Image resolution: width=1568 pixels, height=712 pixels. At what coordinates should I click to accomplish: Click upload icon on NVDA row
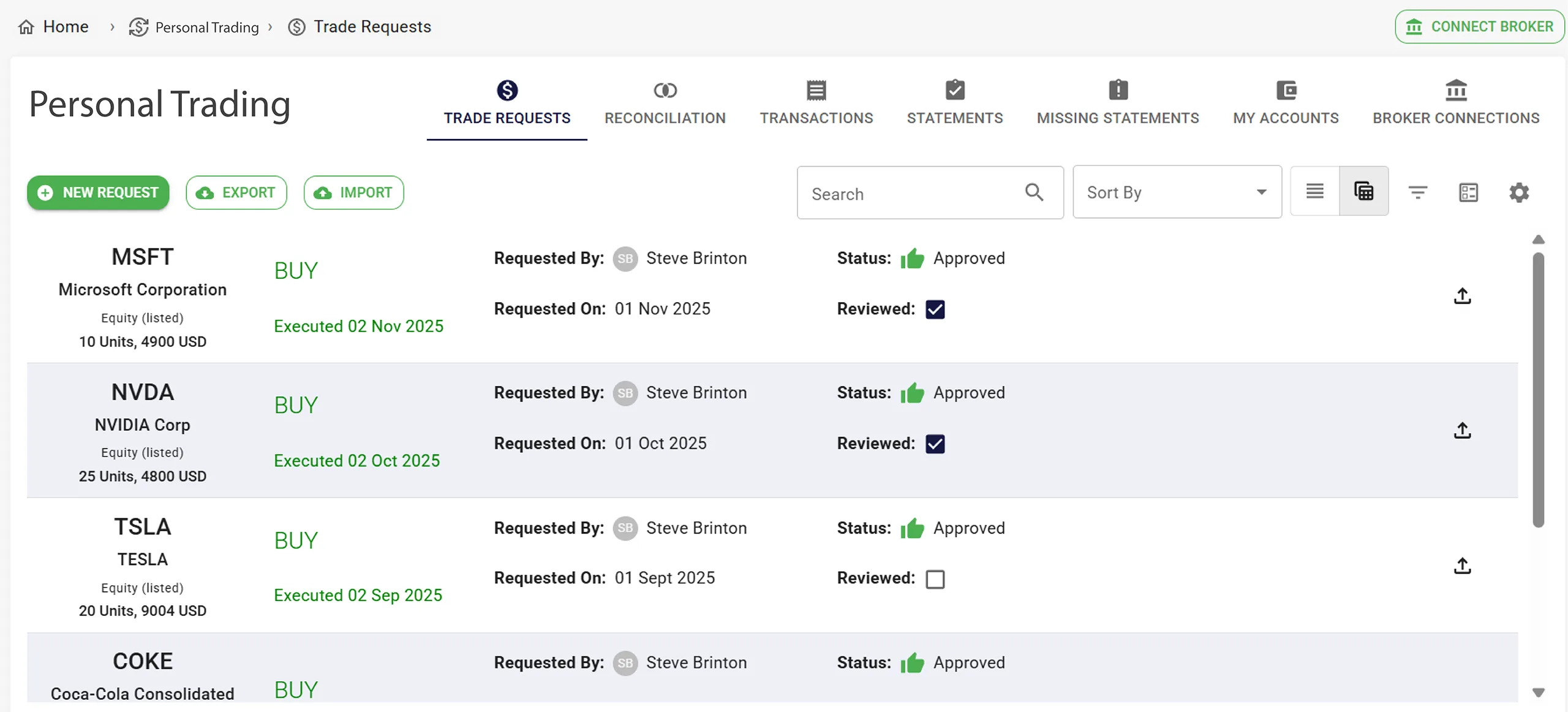point(1462,430)
